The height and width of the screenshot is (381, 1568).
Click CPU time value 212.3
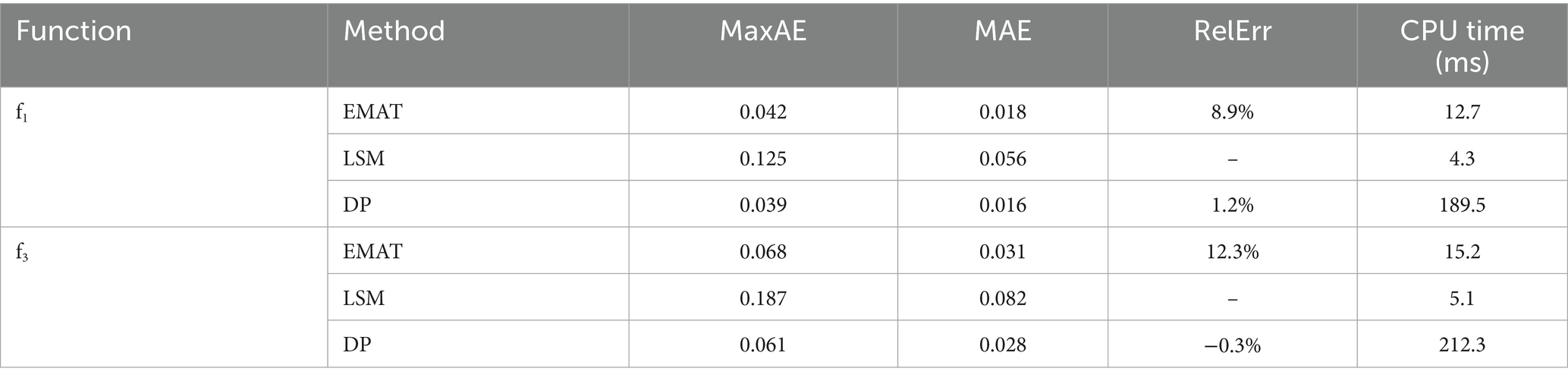point(1461,345)
